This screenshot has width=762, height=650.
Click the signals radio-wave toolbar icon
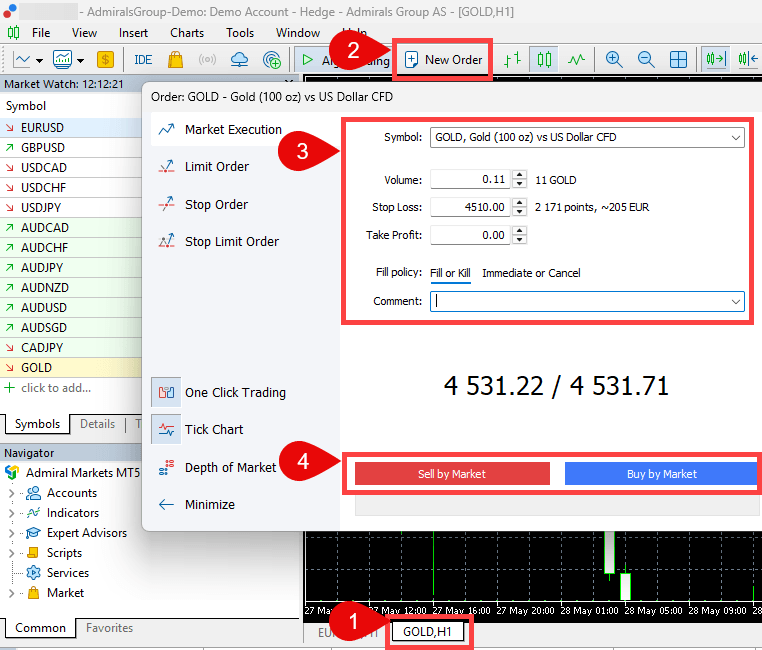208,60
